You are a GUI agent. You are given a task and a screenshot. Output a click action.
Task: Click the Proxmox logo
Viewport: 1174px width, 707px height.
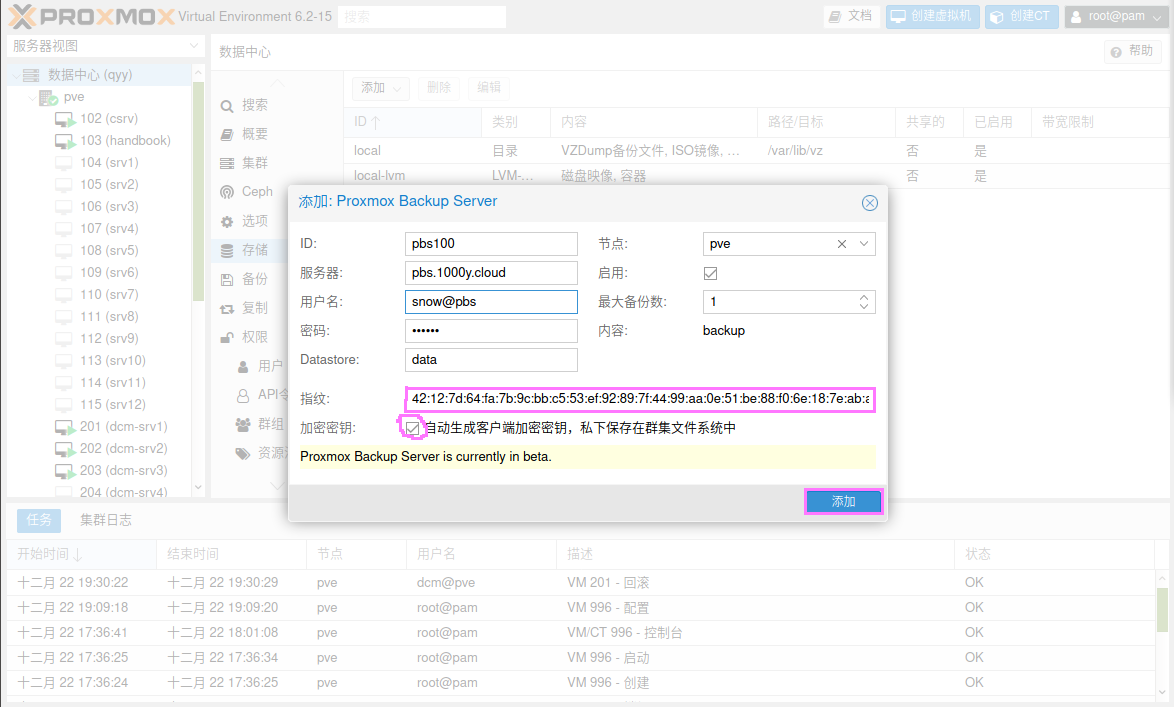coord(91,16)
